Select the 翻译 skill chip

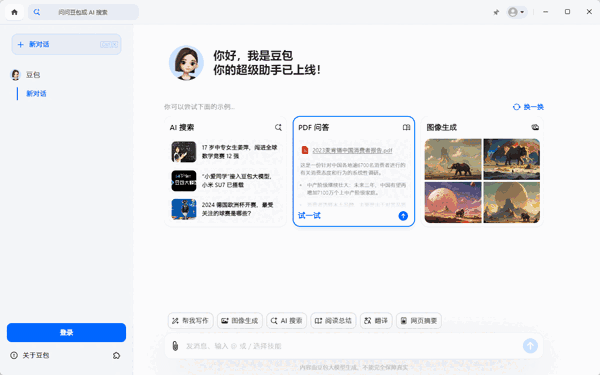(x=376, y=321)
